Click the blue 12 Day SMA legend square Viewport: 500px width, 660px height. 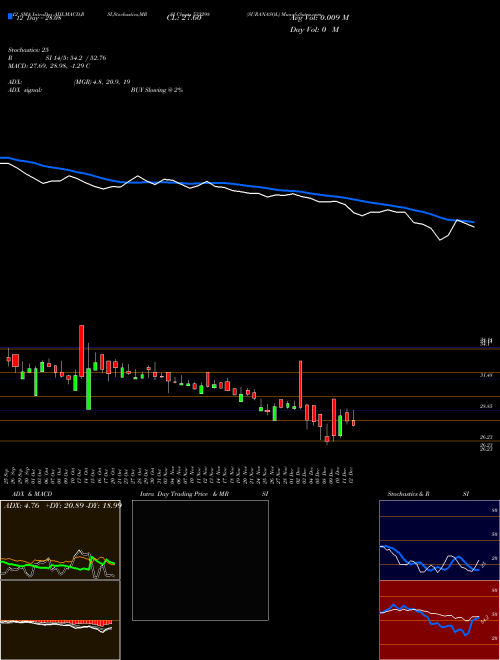coord(10,16)
